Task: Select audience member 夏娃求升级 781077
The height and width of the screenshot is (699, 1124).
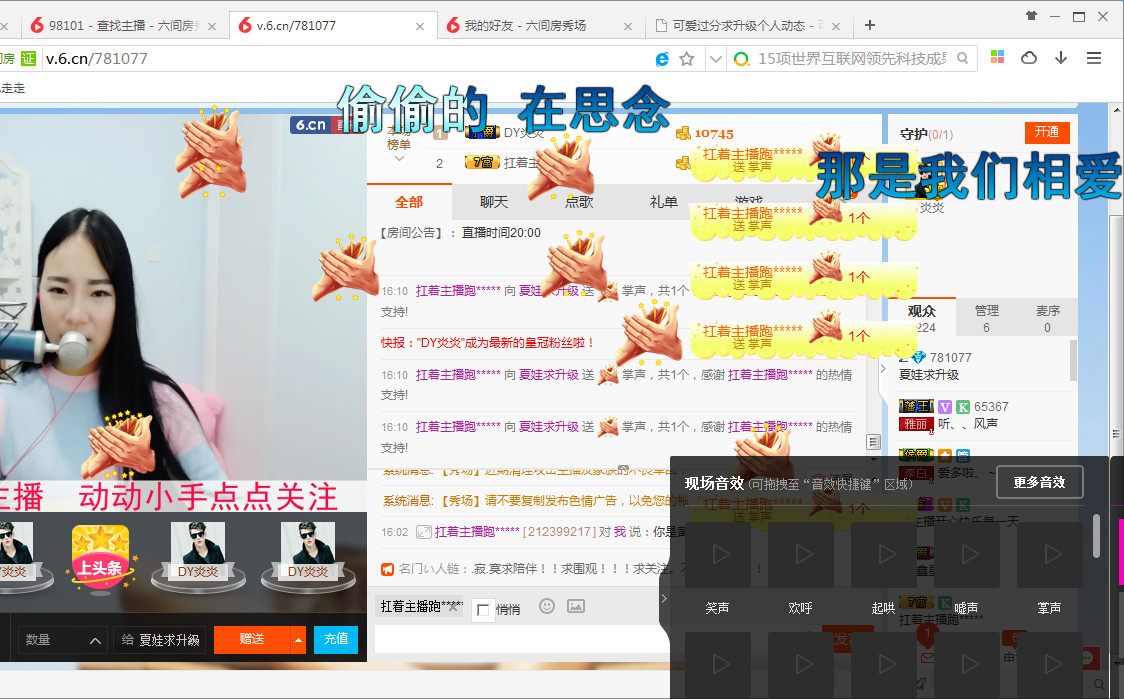Action: pyautogui.click(x=982, y=366)
